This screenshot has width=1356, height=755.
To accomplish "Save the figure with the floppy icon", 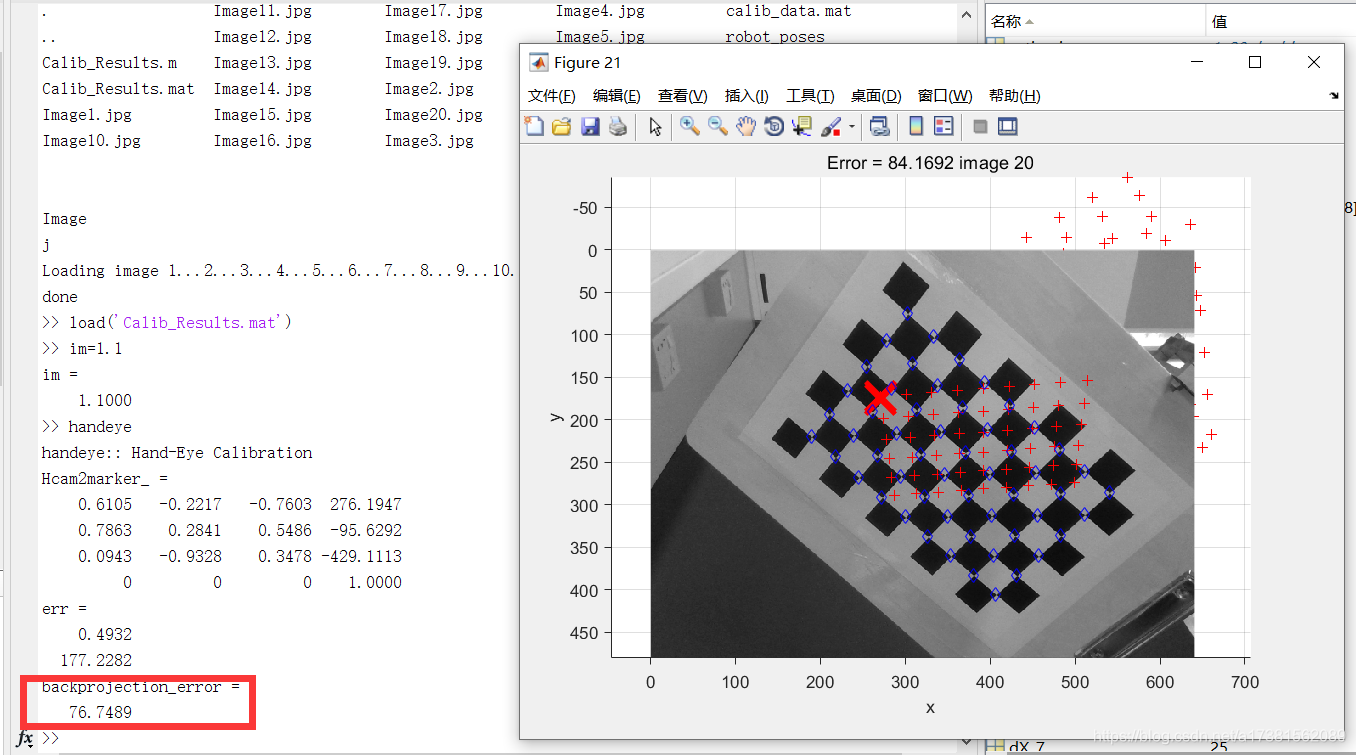I will 590,126.
